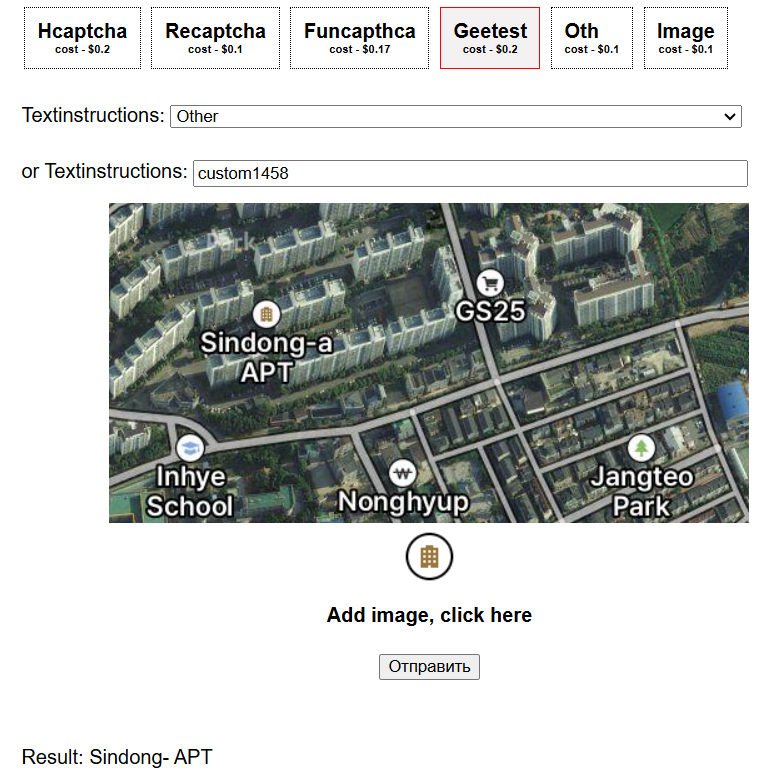
Task: Focus the custom1458 text instructions field
Action: (470, 173)
